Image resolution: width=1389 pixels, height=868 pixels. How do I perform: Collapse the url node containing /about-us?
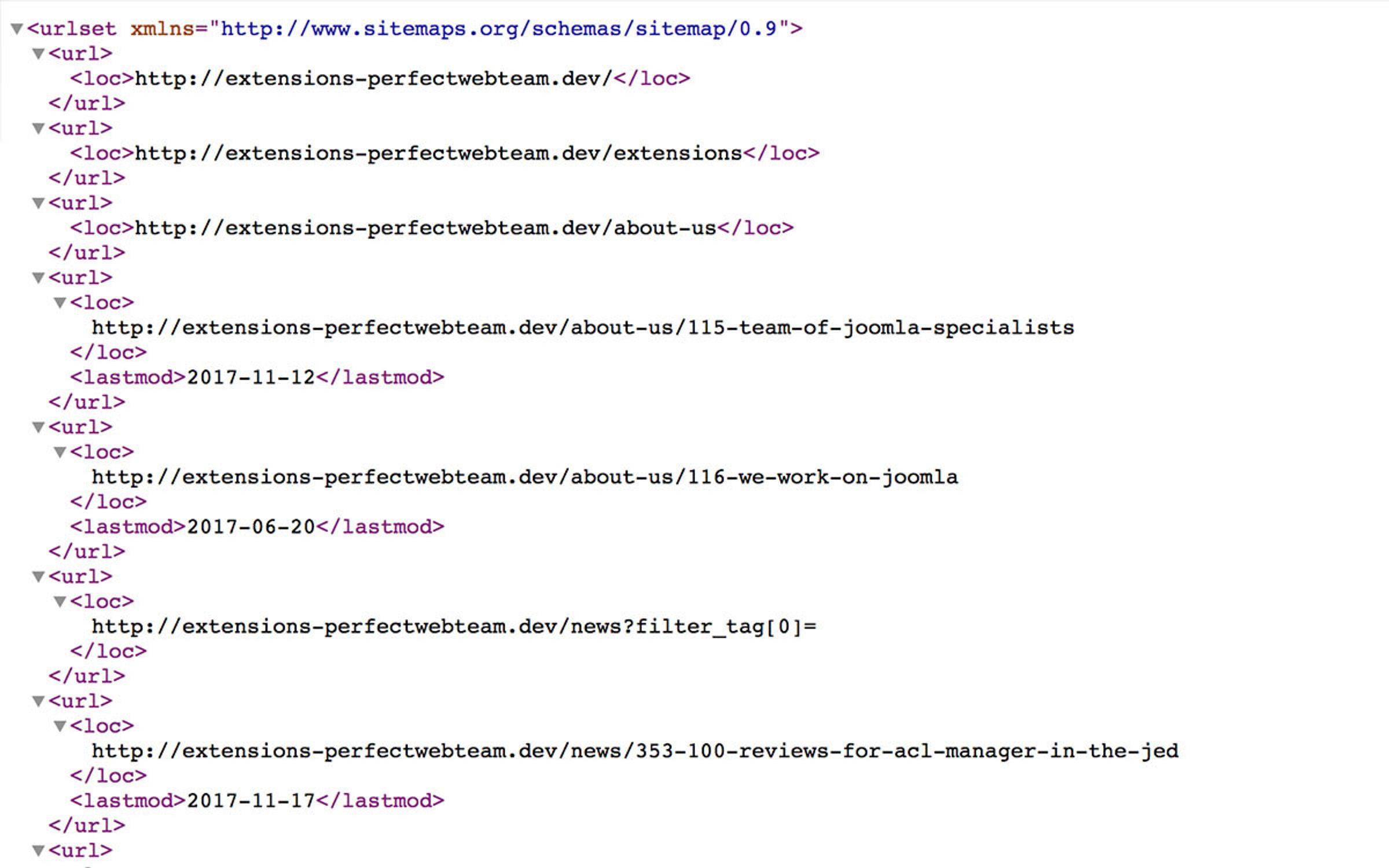point(39,203)
